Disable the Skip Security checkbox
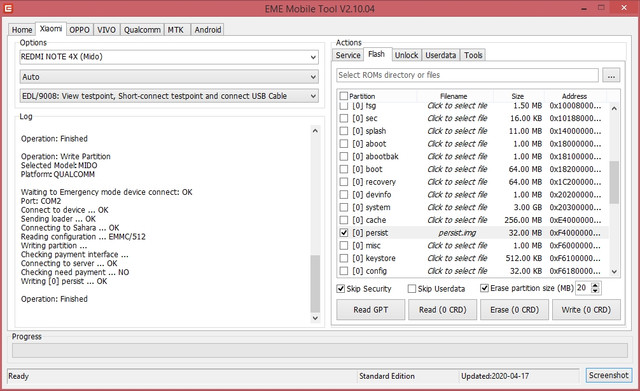 pyautogui.click(x=341, y=289)
